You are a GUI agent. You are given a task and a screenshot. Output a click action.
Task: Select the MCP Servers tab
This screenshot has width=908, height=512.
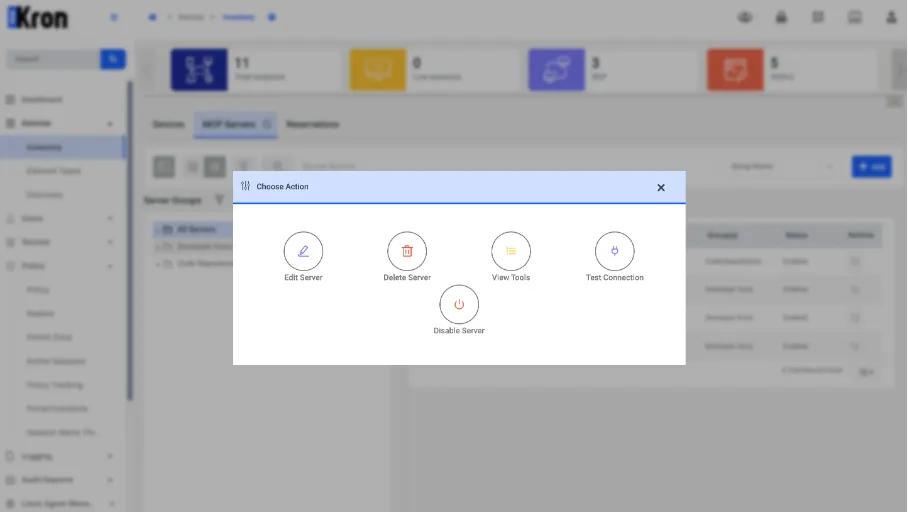(235, 125)
